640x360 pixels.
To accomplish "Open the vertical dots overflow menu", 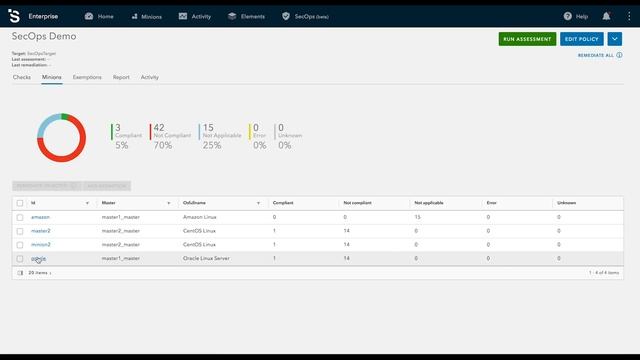I will coord(629,16).
